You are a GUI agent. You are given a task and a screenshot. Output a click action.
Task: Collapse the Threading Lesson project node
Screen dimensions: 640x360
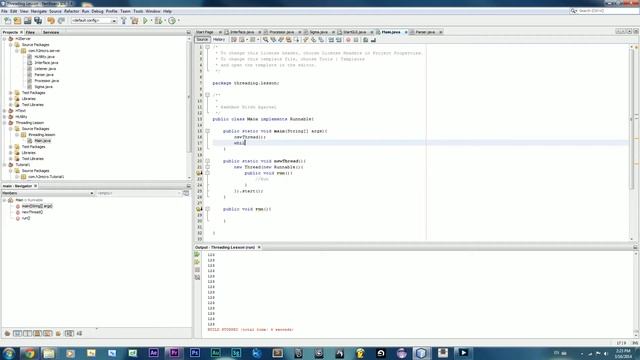(x=5, y=122)
